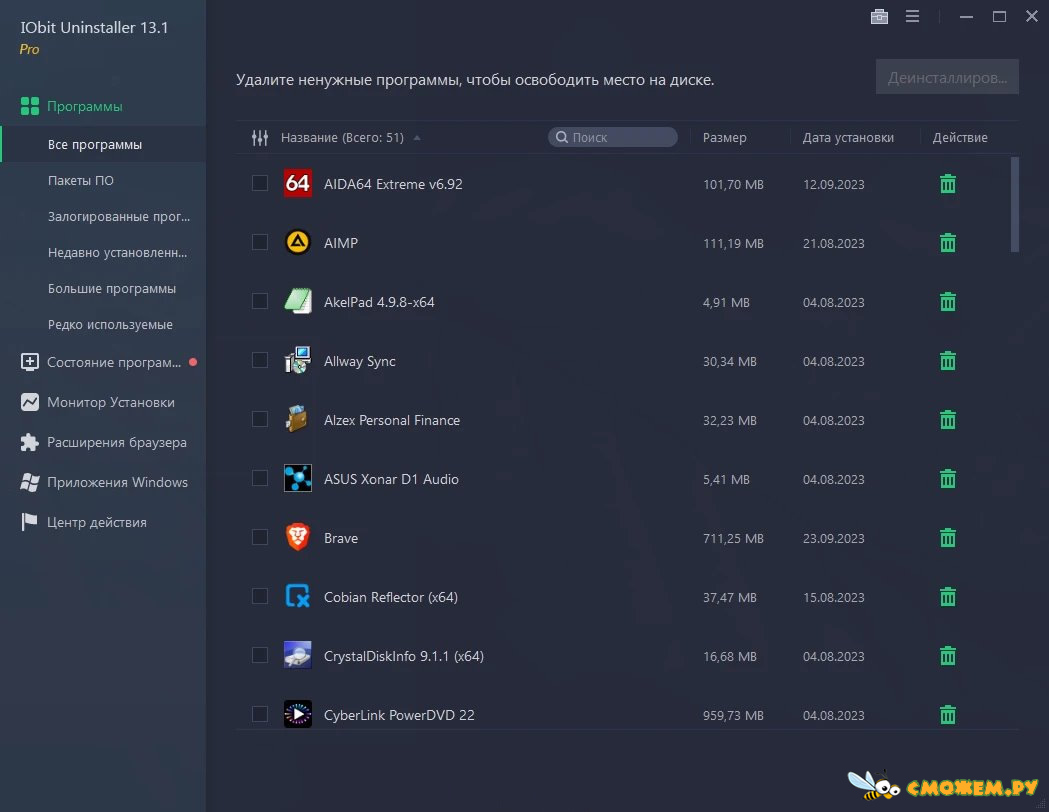Click trash icon for Cobian Reflector (x64)
Screen dimensions: 1049x812
[x=947, y=597]
